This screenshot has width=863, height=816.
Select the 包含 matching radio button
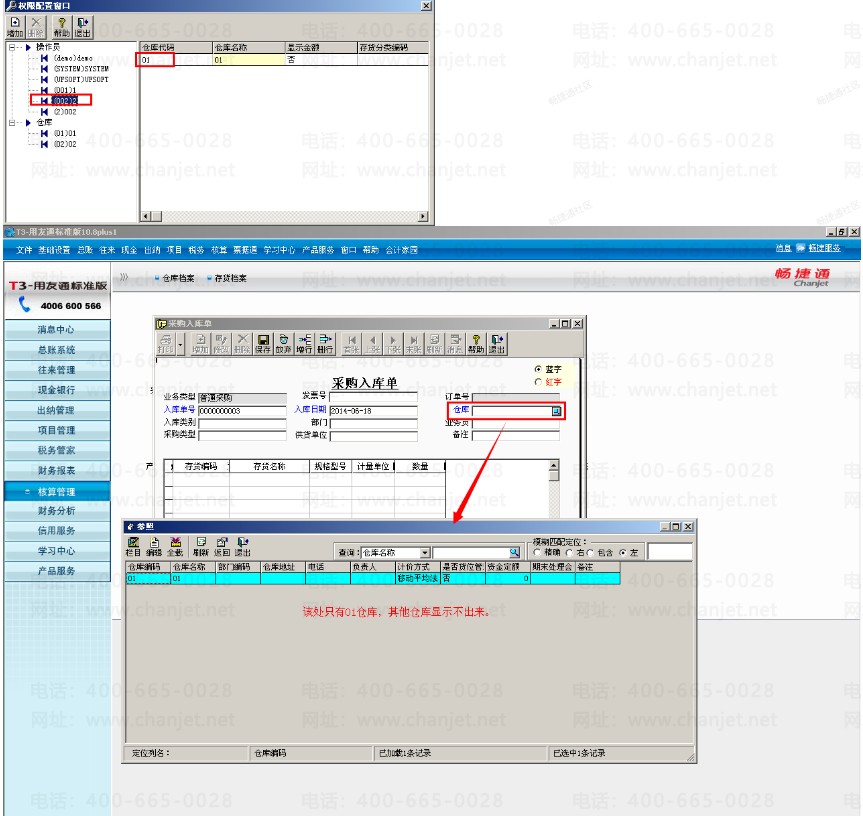(590, 552)
